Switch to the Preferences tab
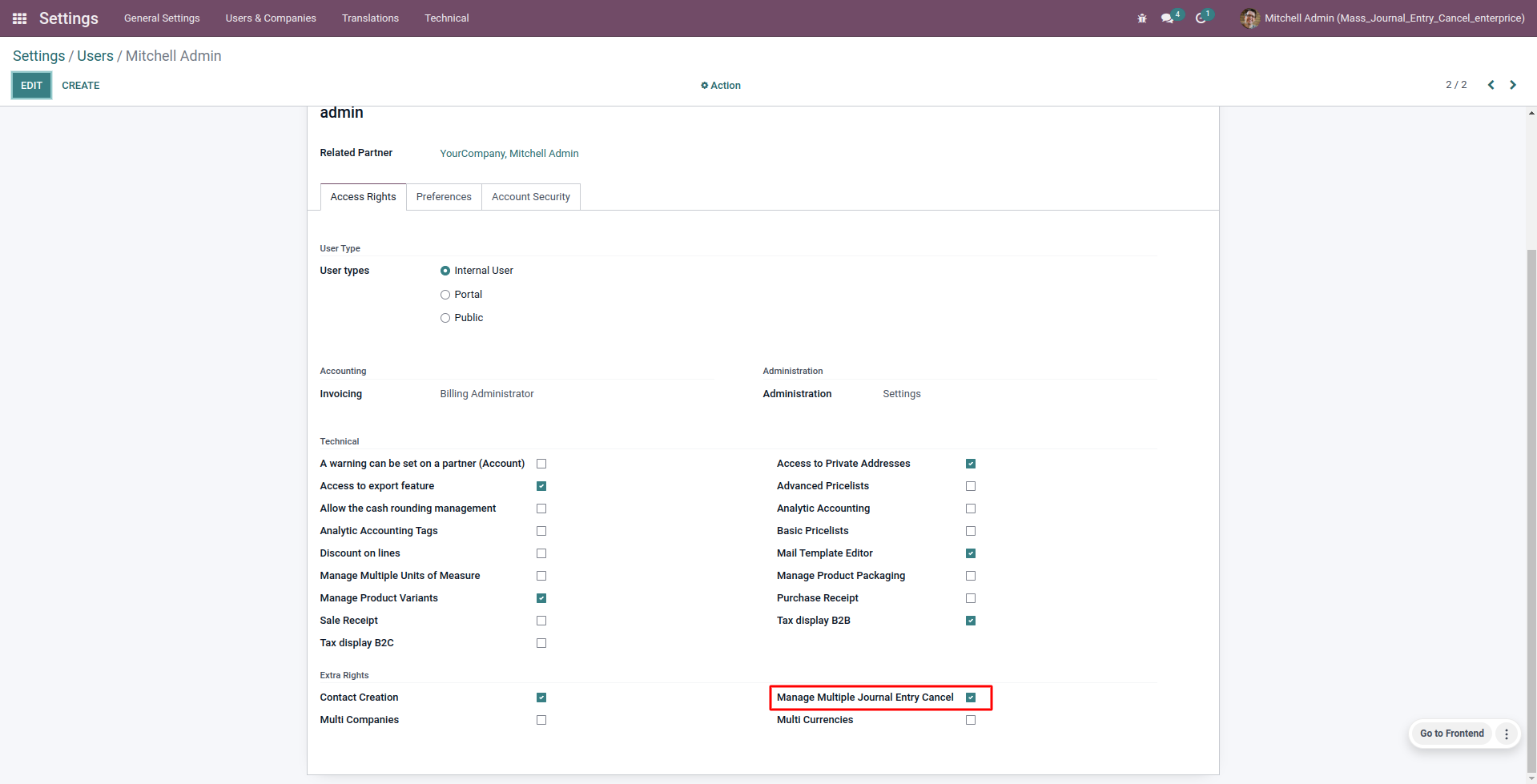1537x784 pixels. 444,197
